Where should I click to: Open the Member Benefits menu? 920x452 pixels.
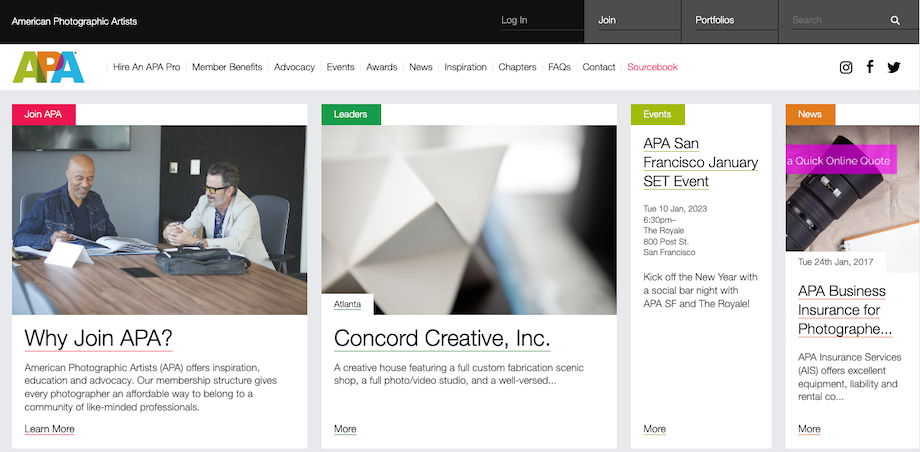227,67
